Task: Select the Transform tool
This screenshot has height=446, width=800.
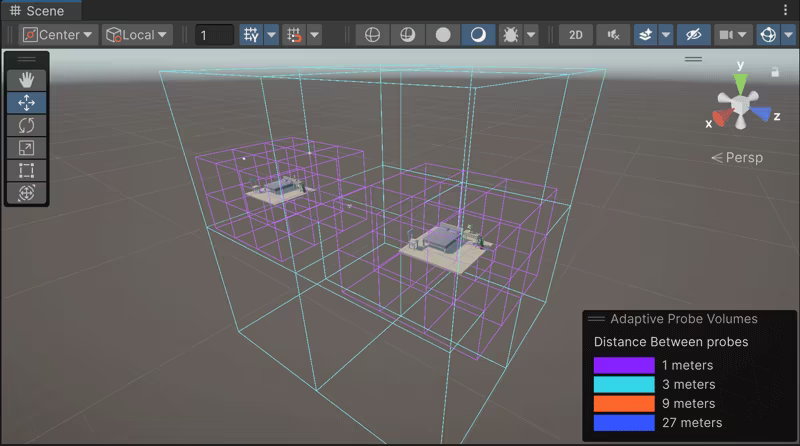Action: [27, 193]
